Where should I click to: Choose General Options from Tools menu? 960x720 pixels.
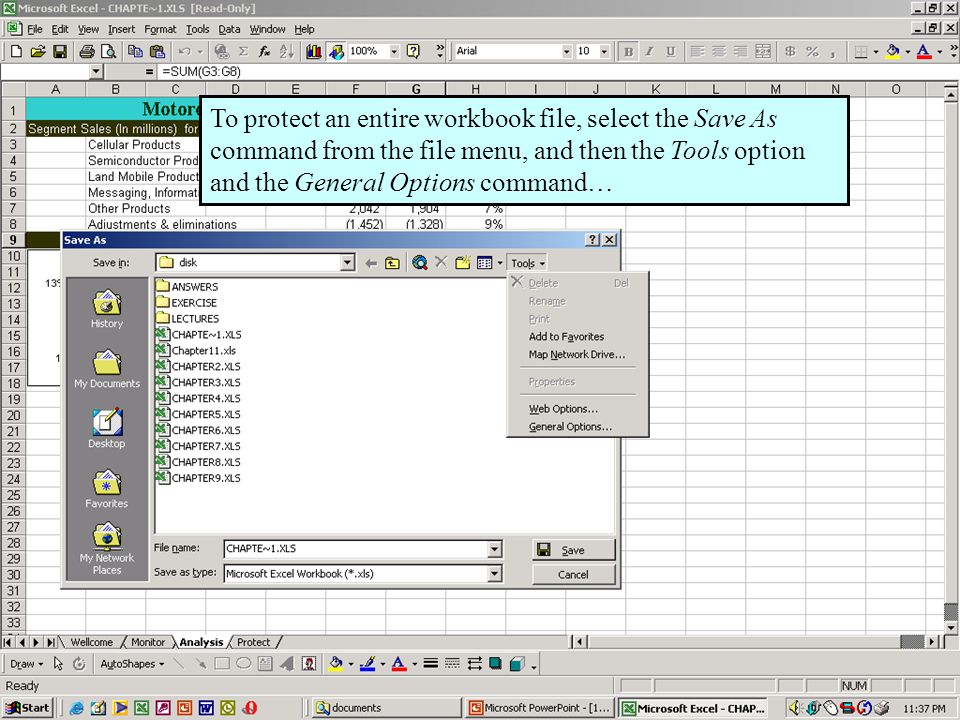click(570, 427)
